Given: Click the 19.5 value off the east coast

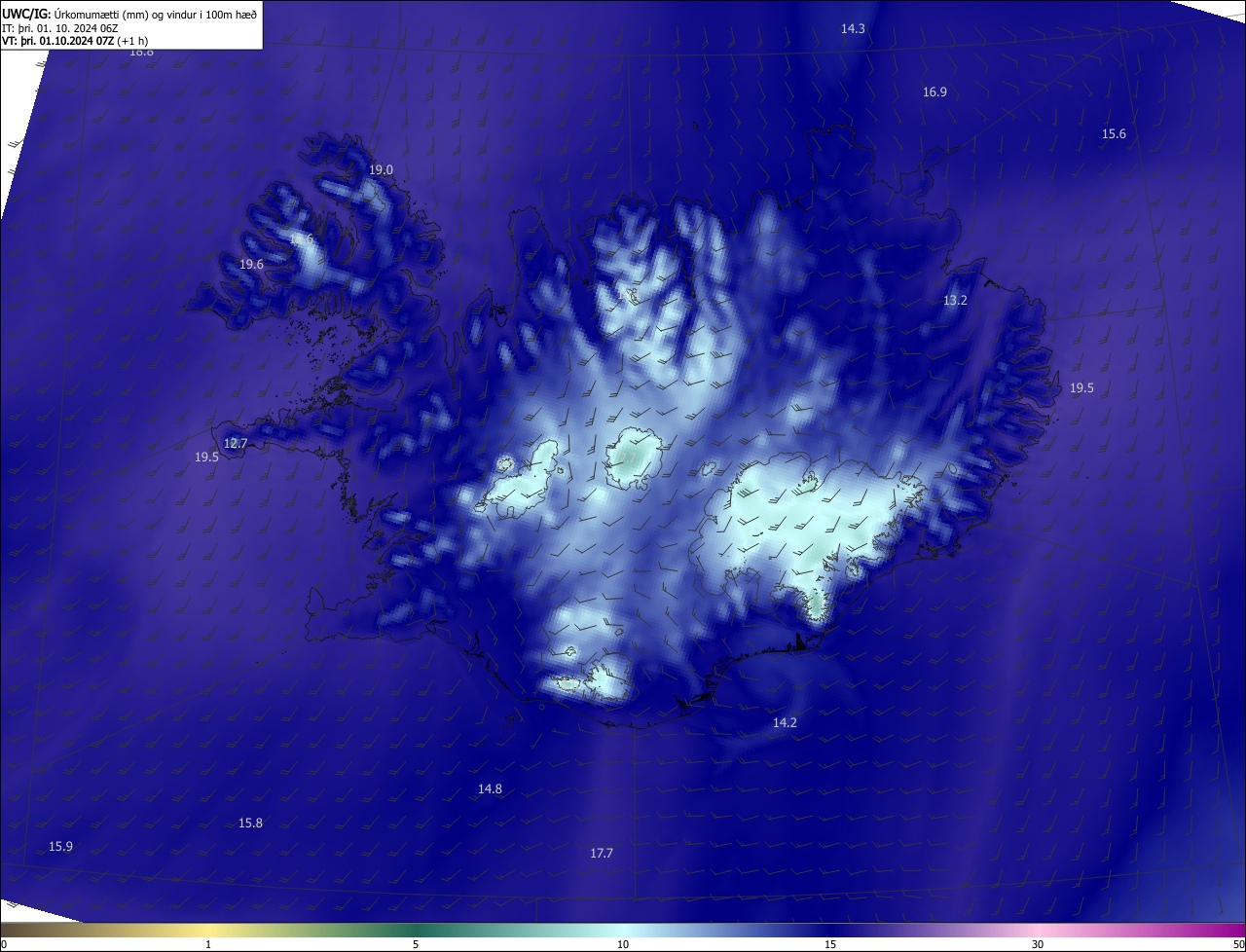Looking at the screenshot, I should tap(1081, 388).
